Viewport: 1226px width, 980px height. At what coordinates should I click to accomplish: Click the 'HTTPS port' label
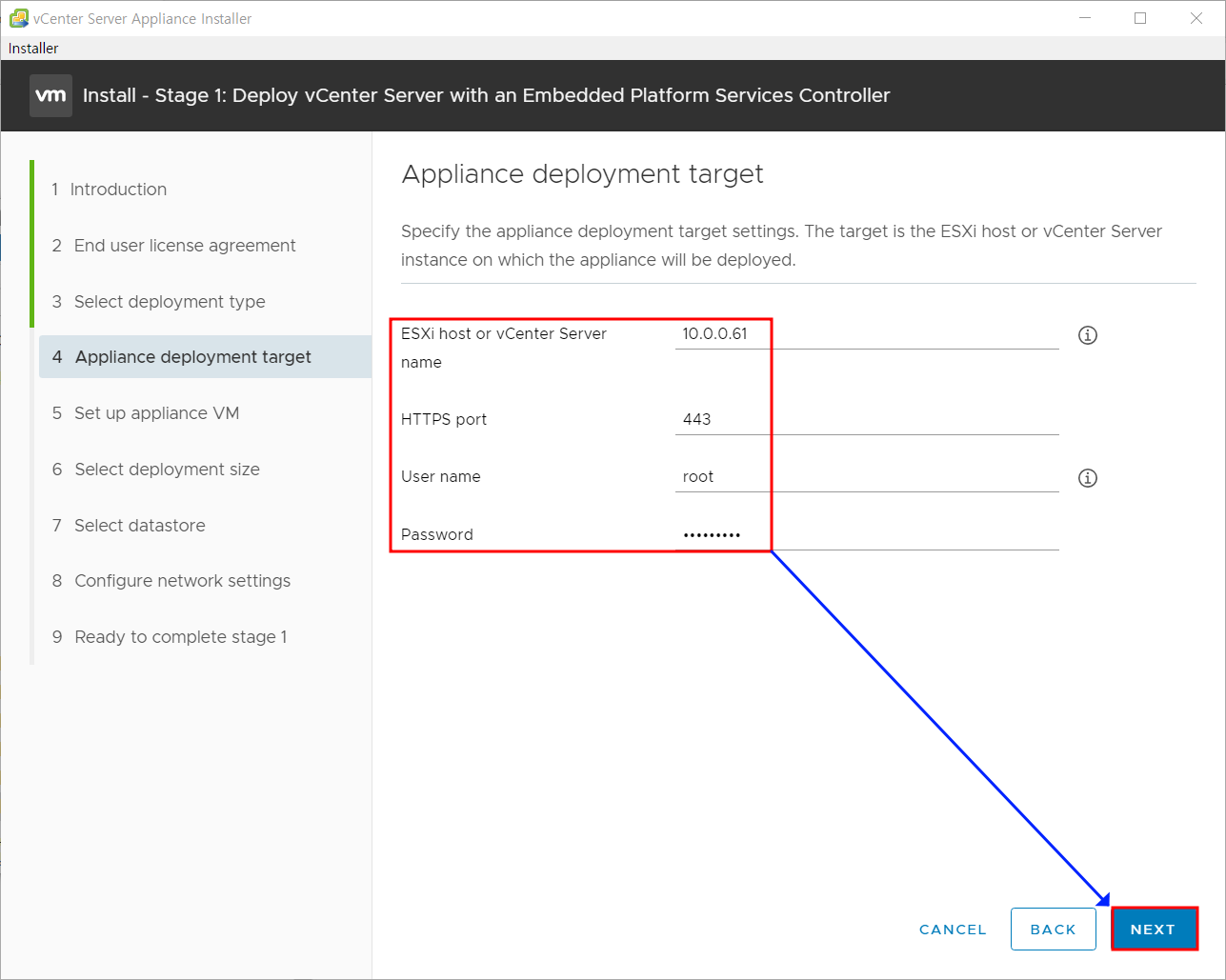click(x=444, y=419)
